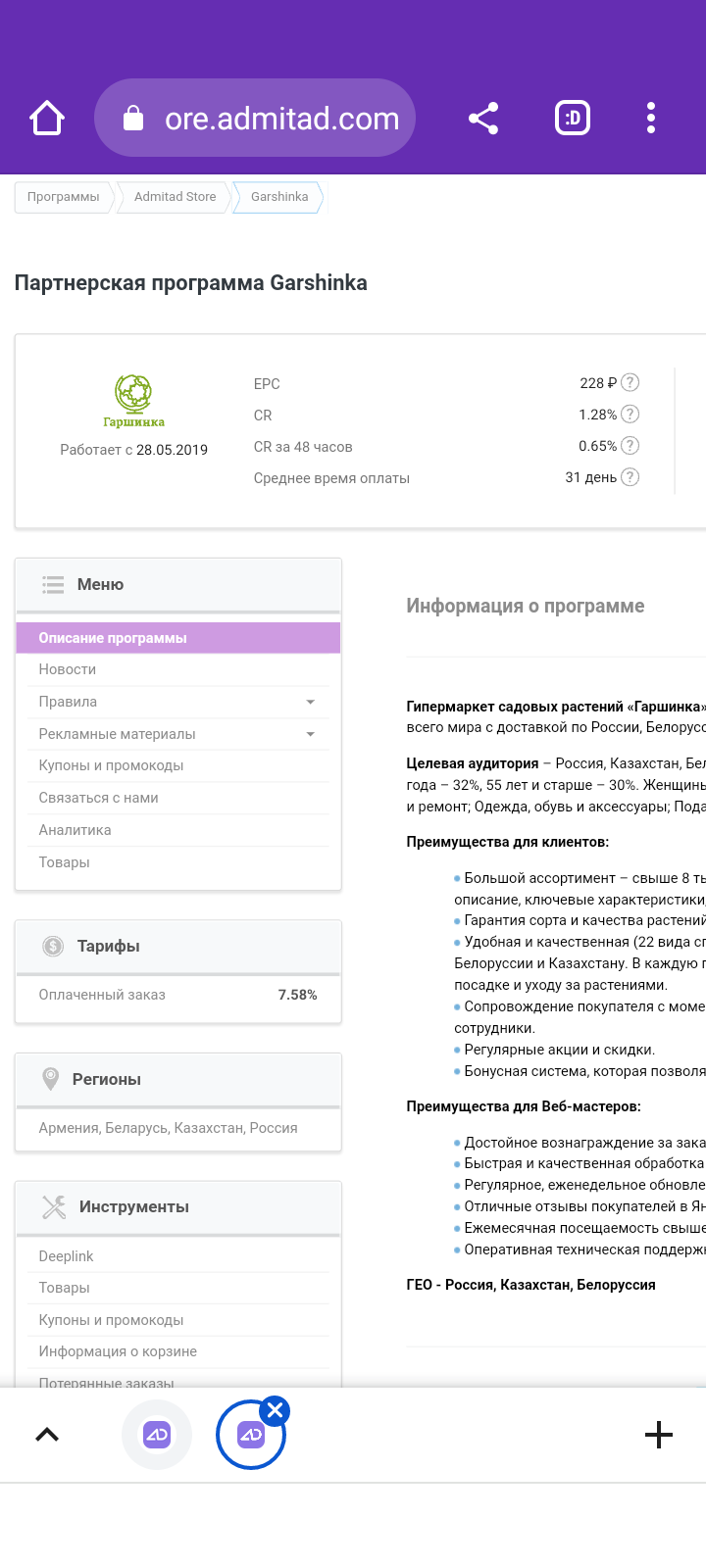The width and height of the screenshot is (706, 1568).
Task: Open the Deeplink tool
Action: coord(178,1256)
